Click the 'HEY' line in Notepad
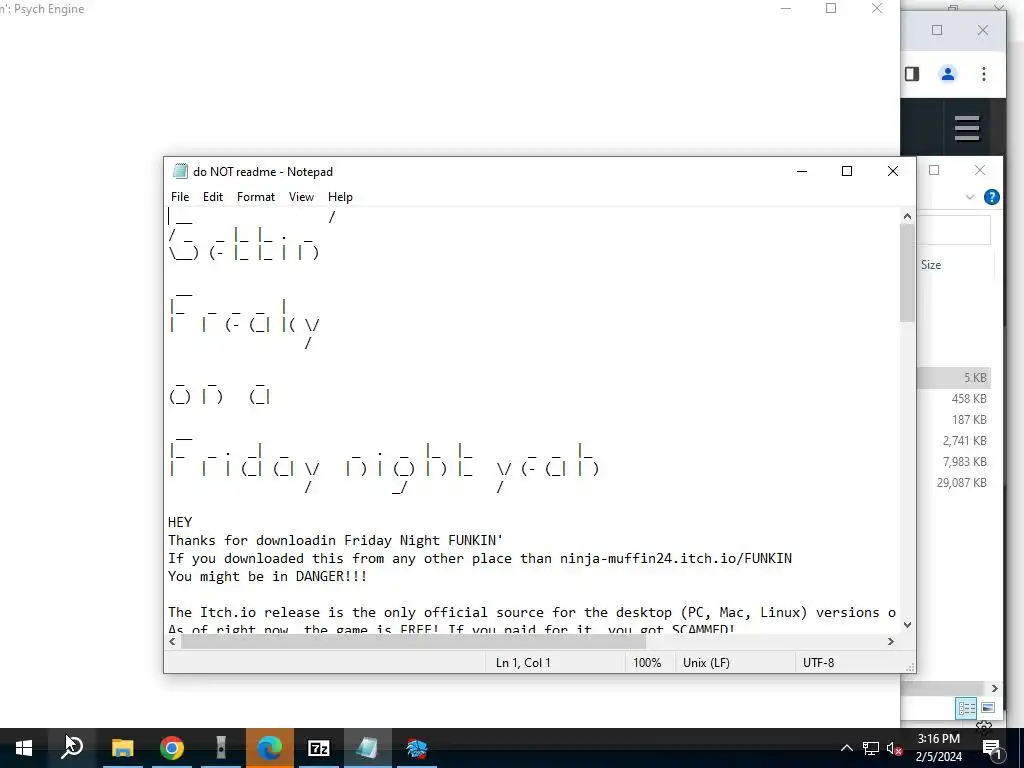 (x=180, y=522)
